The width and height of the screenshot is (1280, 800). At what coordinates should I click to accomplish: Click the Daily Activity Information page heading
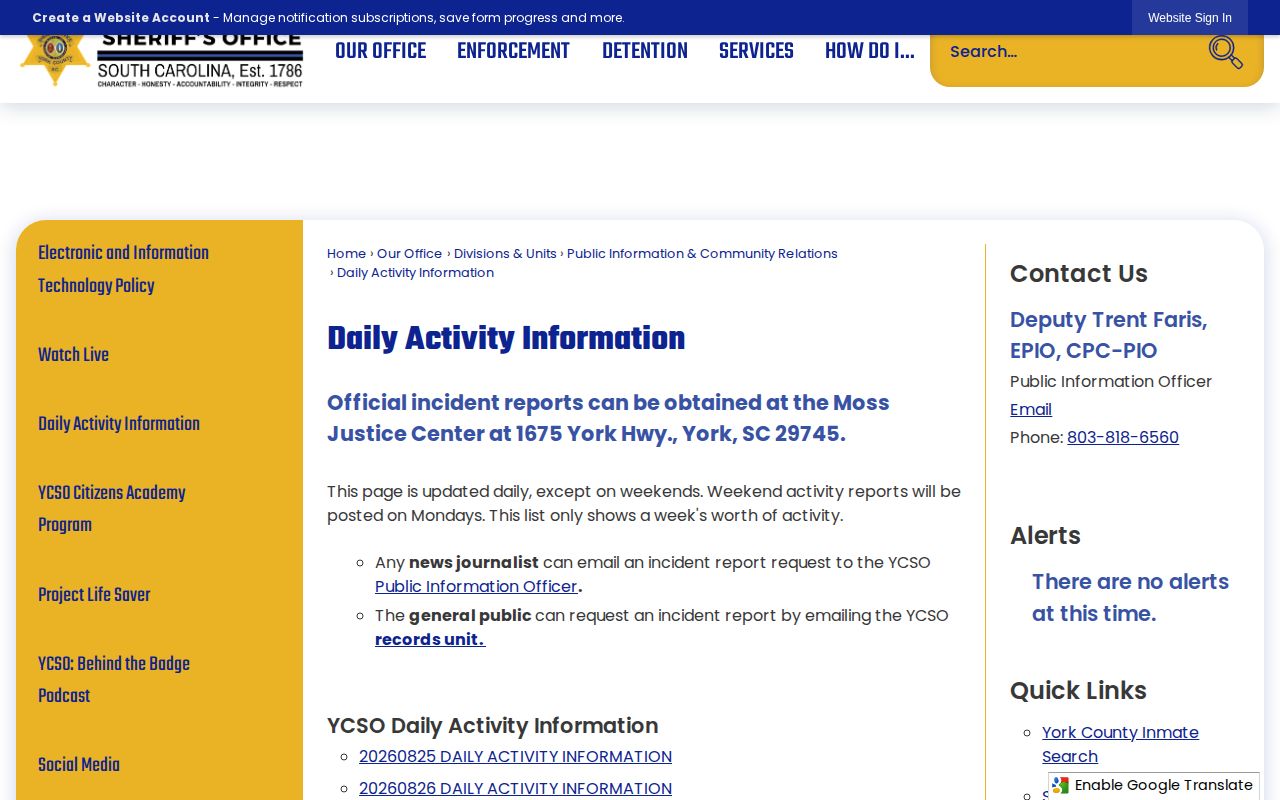(506, 339)
